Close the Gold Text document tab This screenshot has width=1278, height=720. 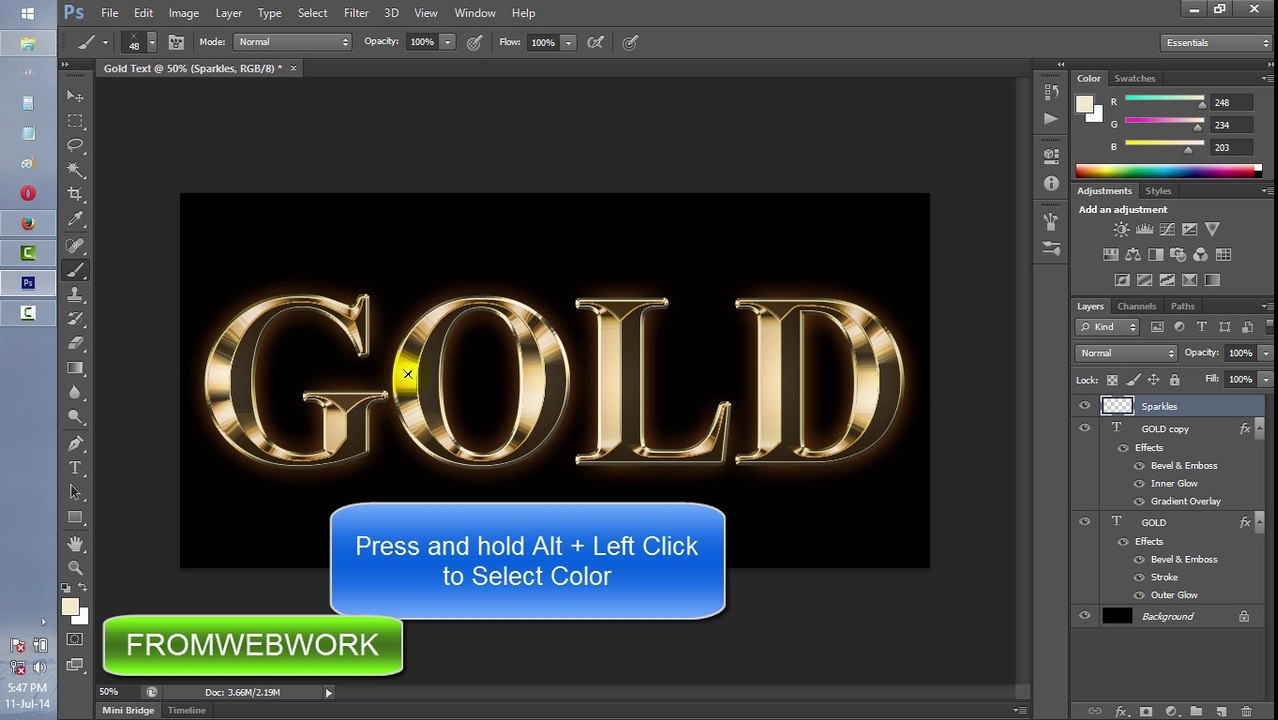tap(293, 68)
